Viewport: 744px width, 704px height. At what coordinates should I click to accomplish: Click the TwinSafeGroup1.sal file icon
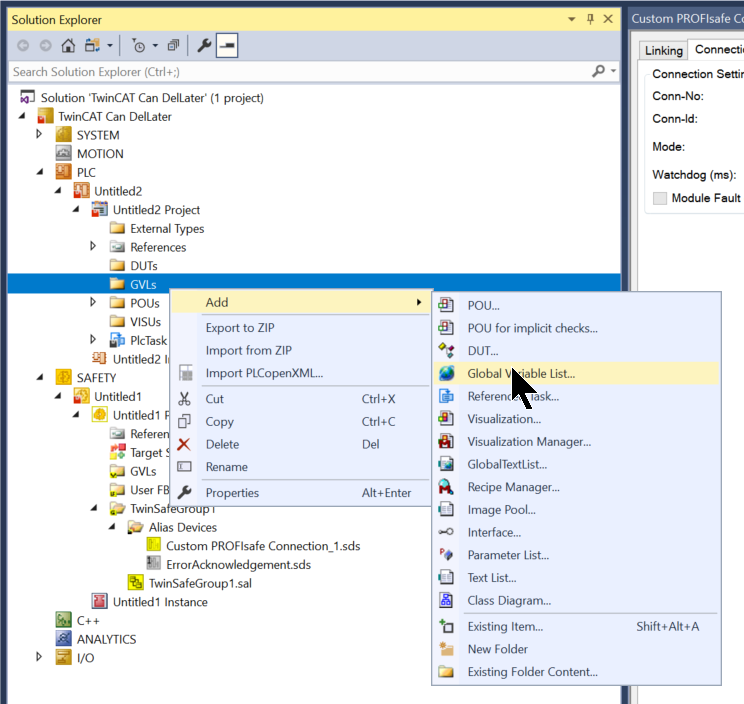click(x=136, y=583)
